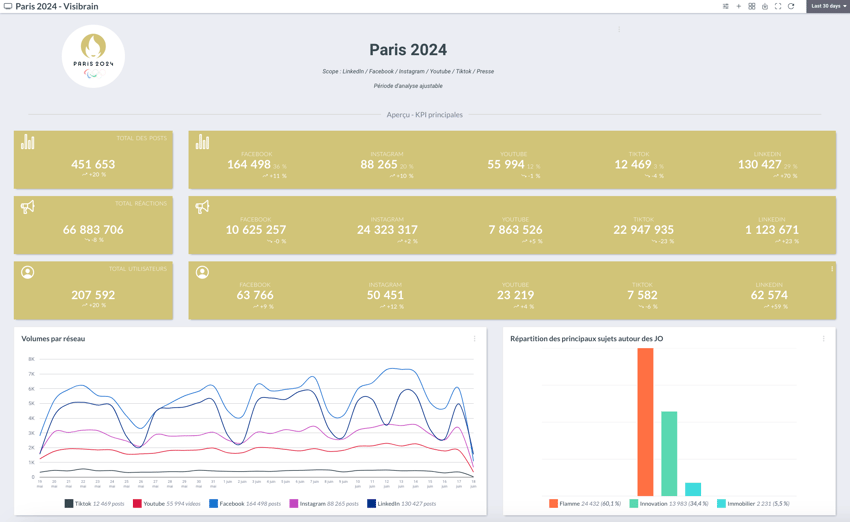
Task: Click LinkedIn reactions value 1 123 671
Action: click(x=772, y=230)
